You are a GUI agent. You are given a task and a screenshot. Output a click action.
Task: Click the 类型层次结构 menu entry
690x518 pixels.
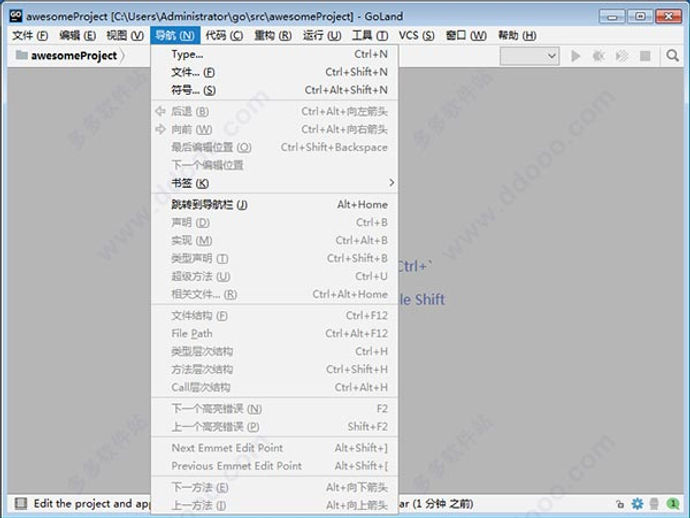point(275,352)
